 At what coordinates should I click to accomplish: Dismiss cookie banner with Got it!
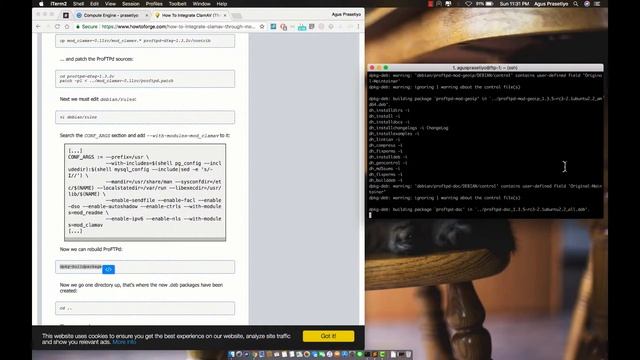[329, 336]
